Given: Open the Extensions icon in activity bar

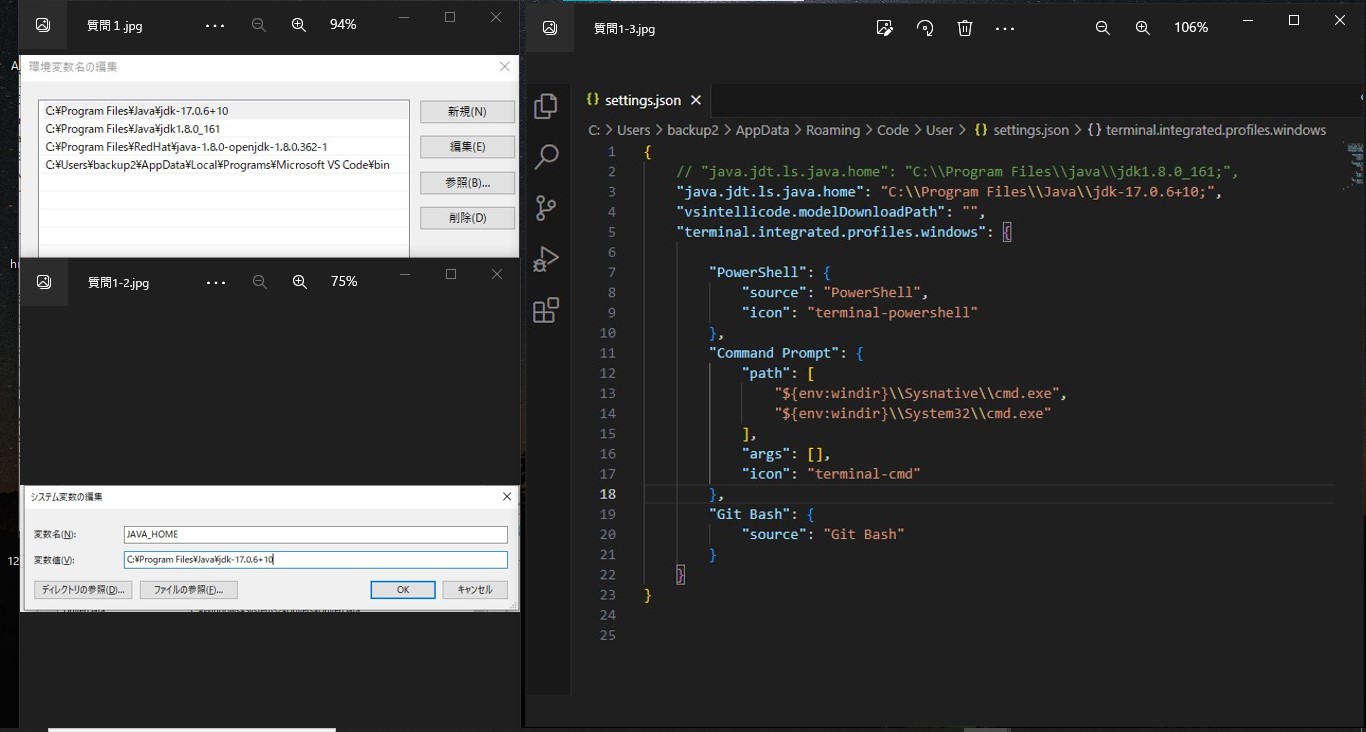Looking at the screenshot, I should pyautogui.click(x=546, y=311).
